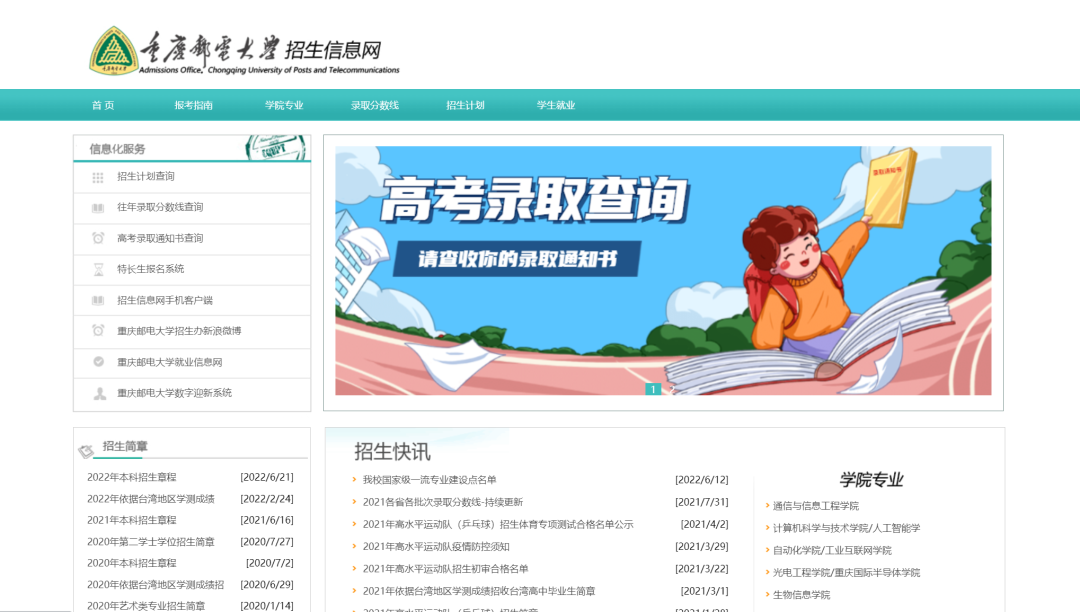Click 首页 in the navigation bar

[x=101, y=104]
